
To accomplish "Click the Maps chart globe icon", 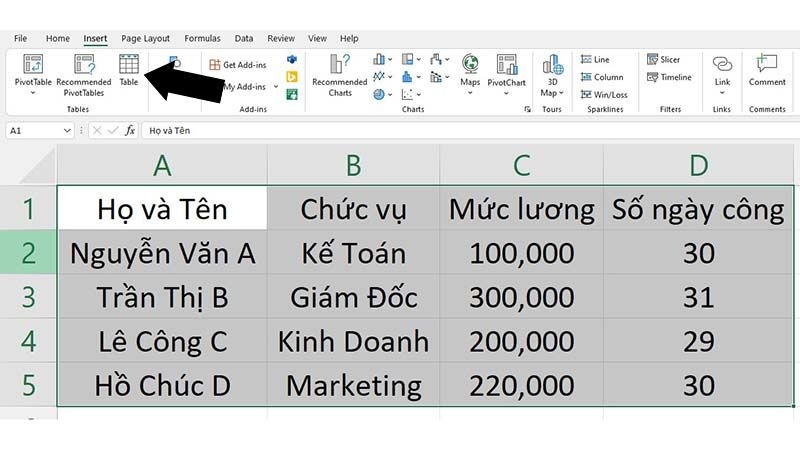I will point(470,63).
